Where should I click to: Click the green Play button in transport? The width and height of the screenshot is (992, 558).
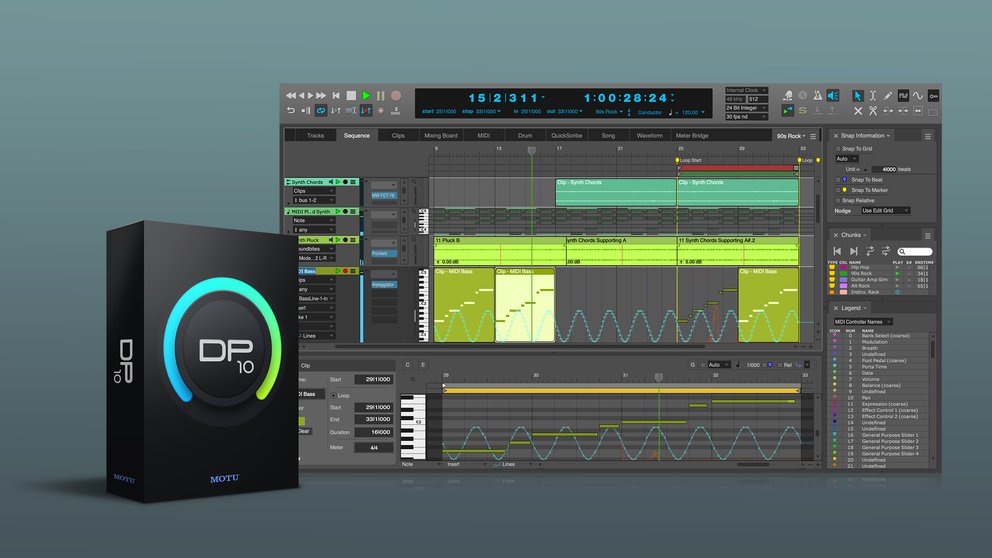(x=366, y=96)
